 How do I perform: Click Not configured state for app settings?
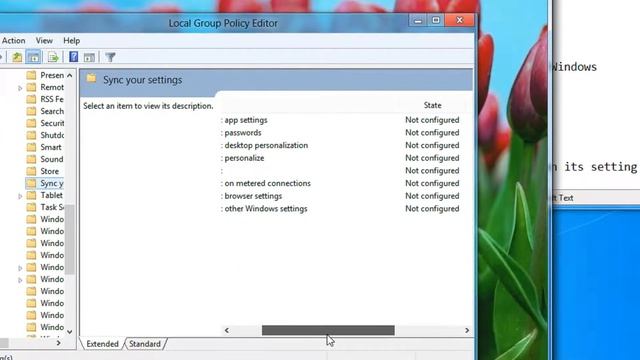coord(432,120)
